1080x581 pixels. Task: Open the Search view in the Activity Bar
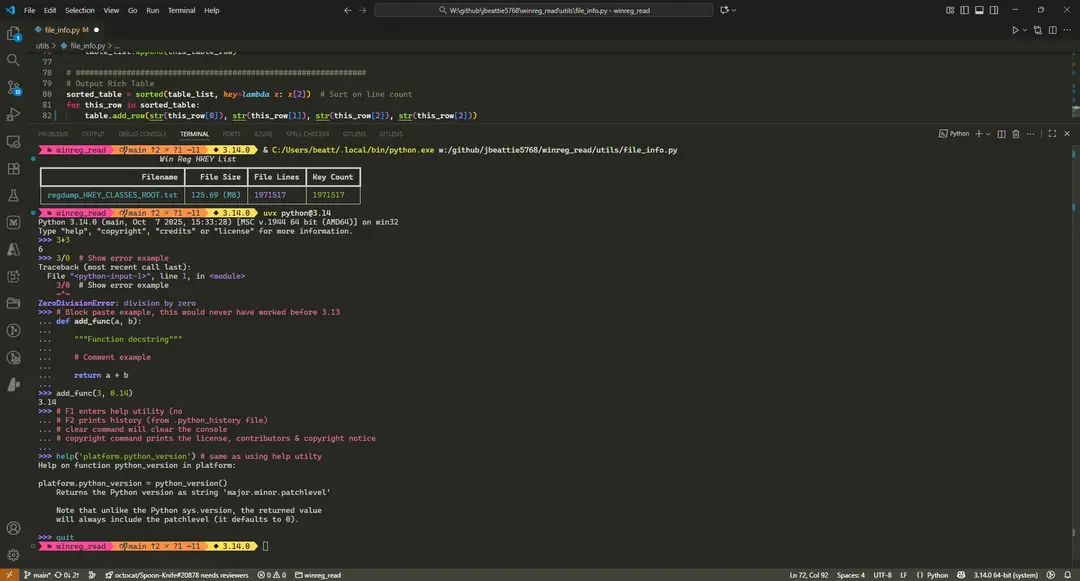click(x=13, y=60)
